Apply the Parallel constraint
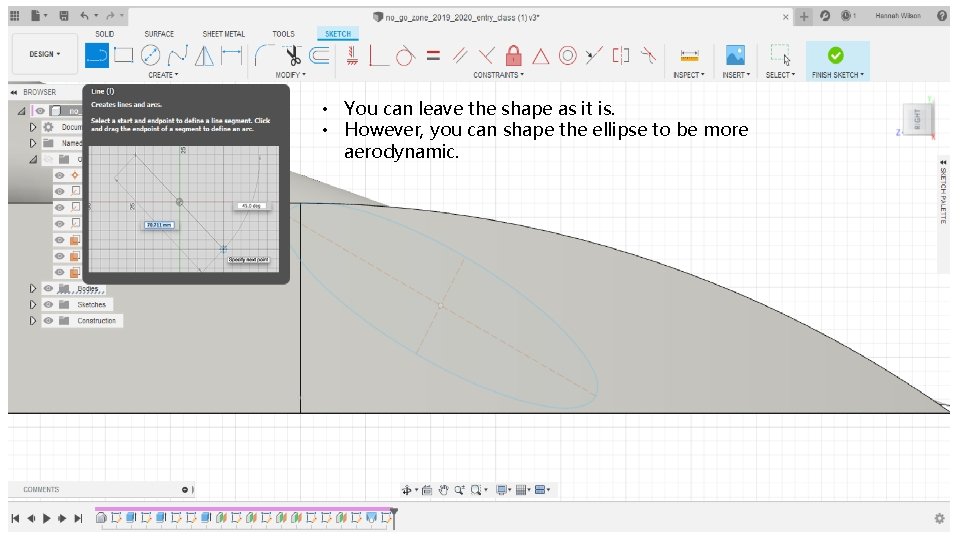 point(460,56)
